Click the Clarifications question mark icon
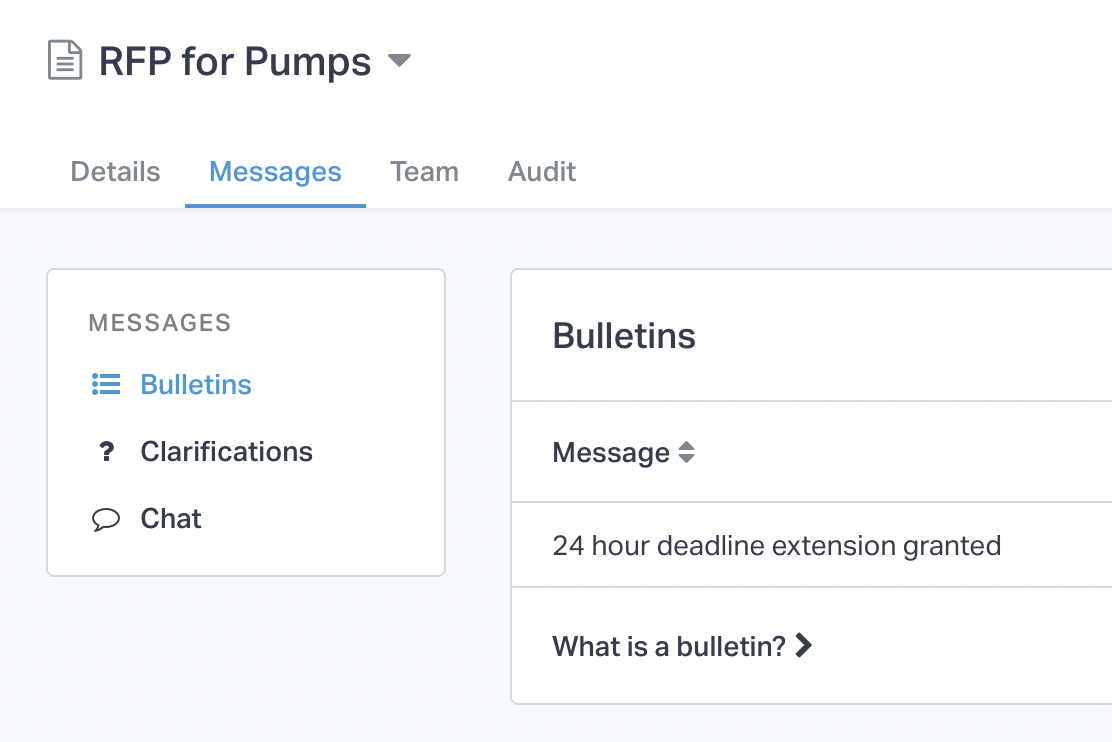This screenshot has width=1112, height=742. coord(106,451)
